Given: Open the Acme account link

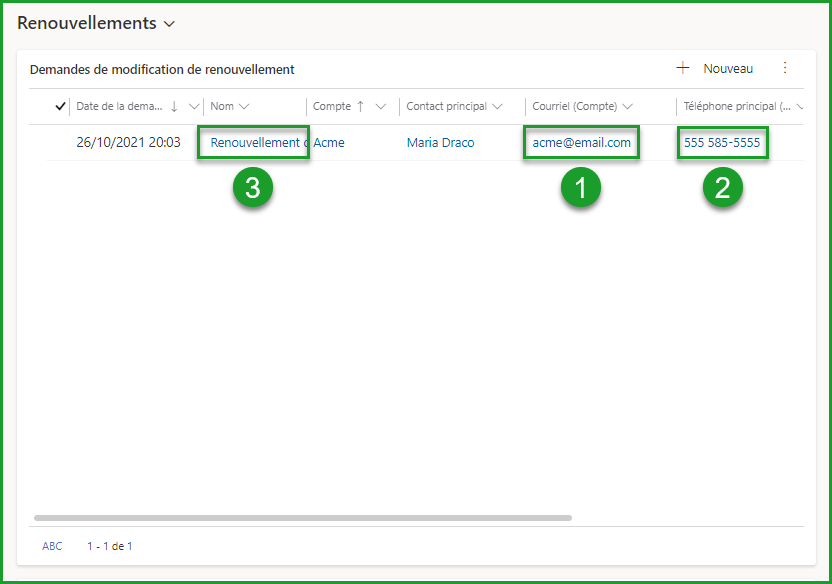Looking at the screenshot, I should (x=329, y=143).
